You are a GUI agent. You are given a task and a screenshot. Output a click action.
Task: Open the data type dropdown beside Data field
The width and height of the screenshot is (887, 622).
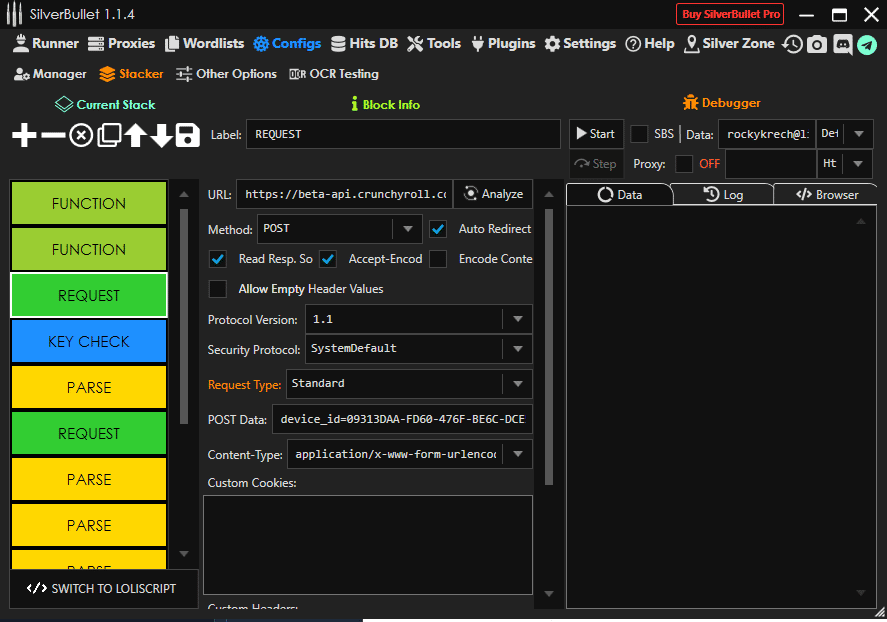tap(845, 134)
